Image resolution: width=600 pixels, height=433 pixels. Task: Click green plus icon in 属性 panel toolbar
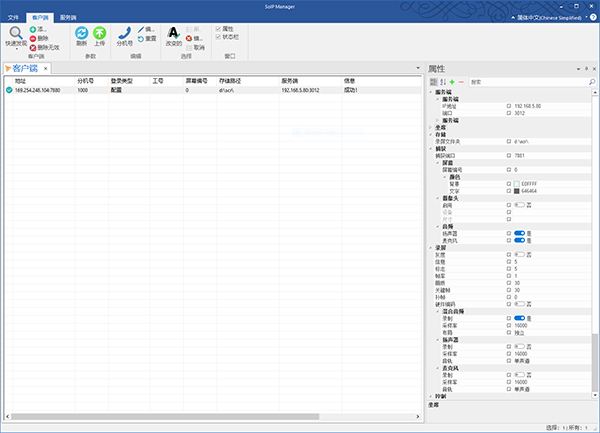(x=452, y=81)
